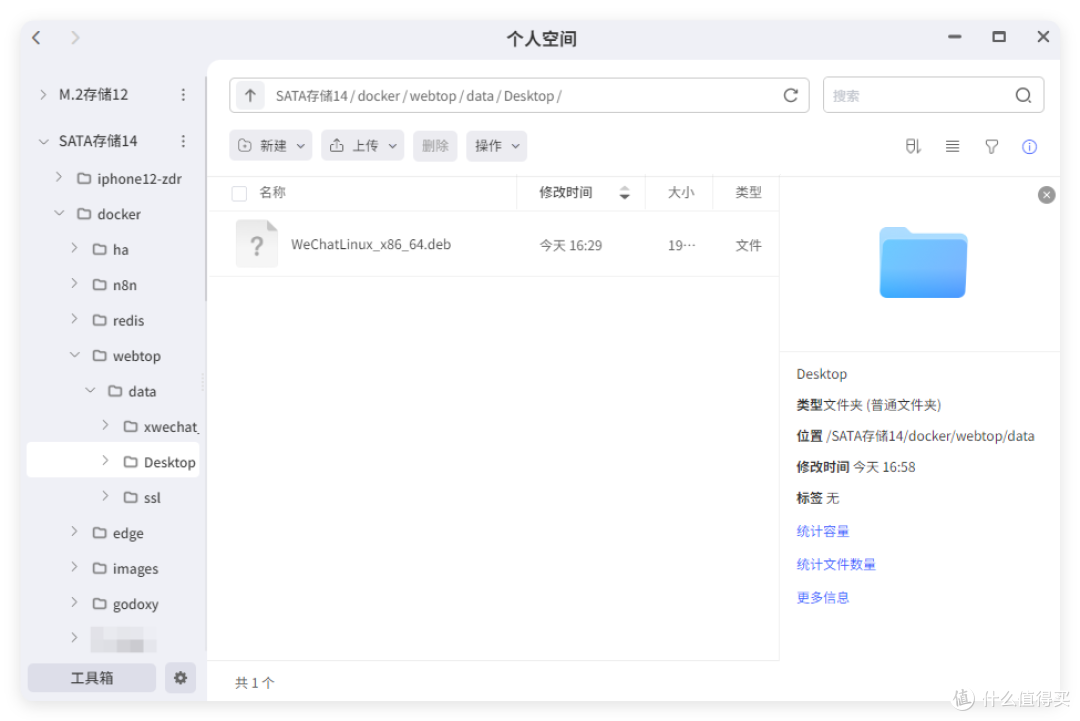This screenshot has height=721, width=1080.
Task: Open the 上传 dropdown
Action: [x=362, y=146]
